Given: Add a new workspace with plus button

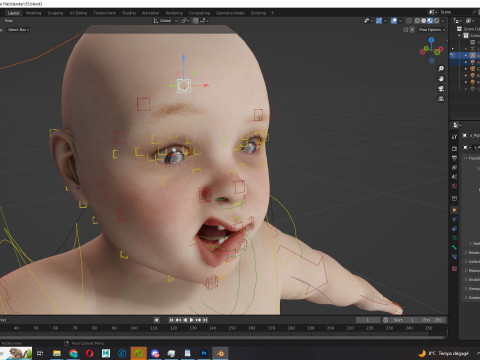Looking at the screenshot, I should click(272, 13).
